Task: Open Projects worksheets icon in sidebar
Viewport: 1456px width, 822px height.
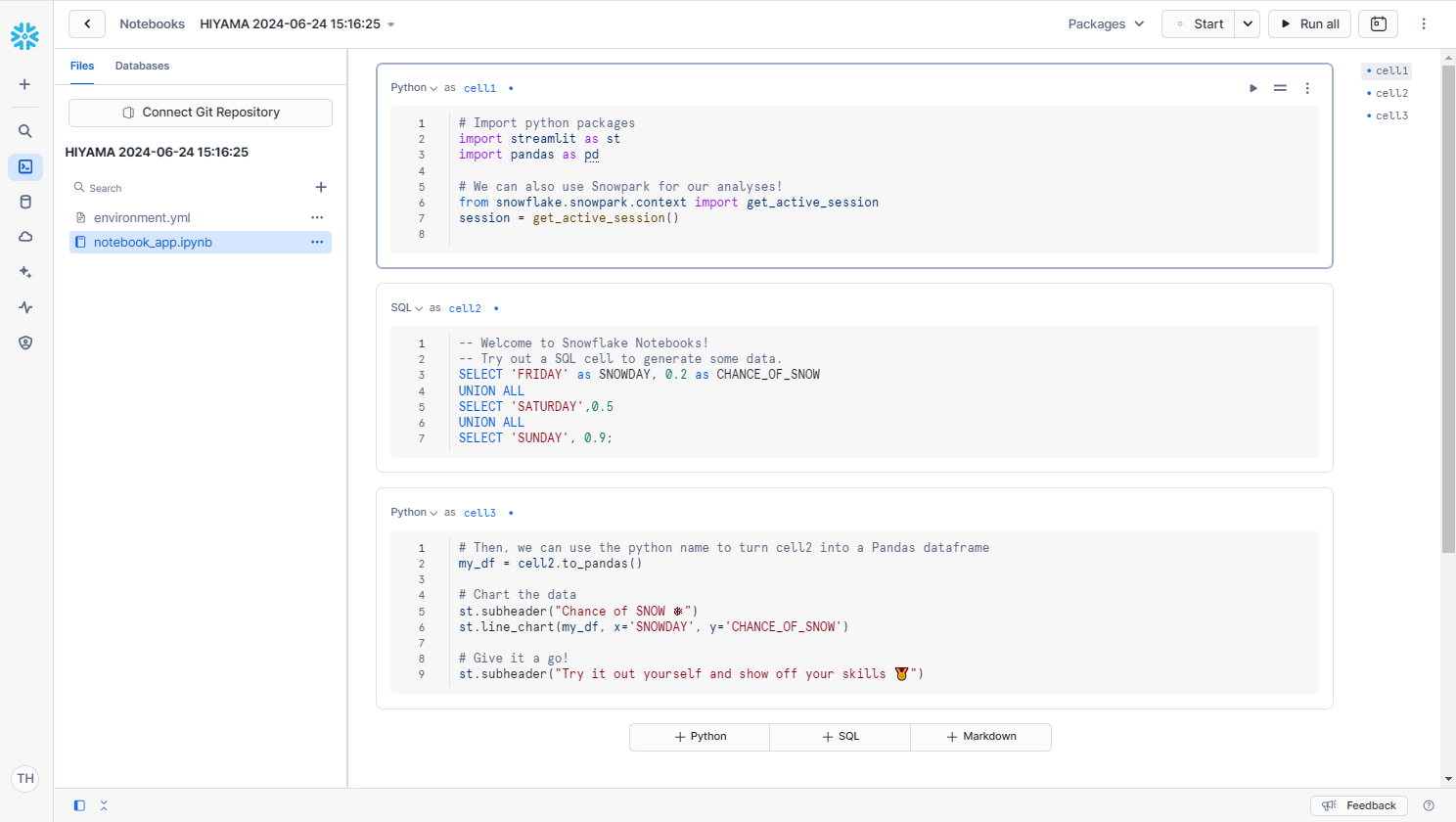Action: (25, 166)
